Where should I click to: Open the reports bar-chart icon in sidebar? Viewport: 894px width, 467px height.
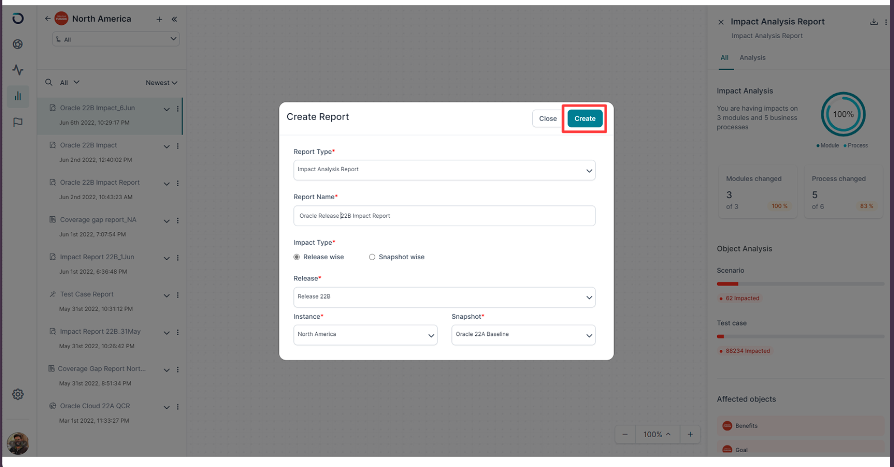click(18, 96)
